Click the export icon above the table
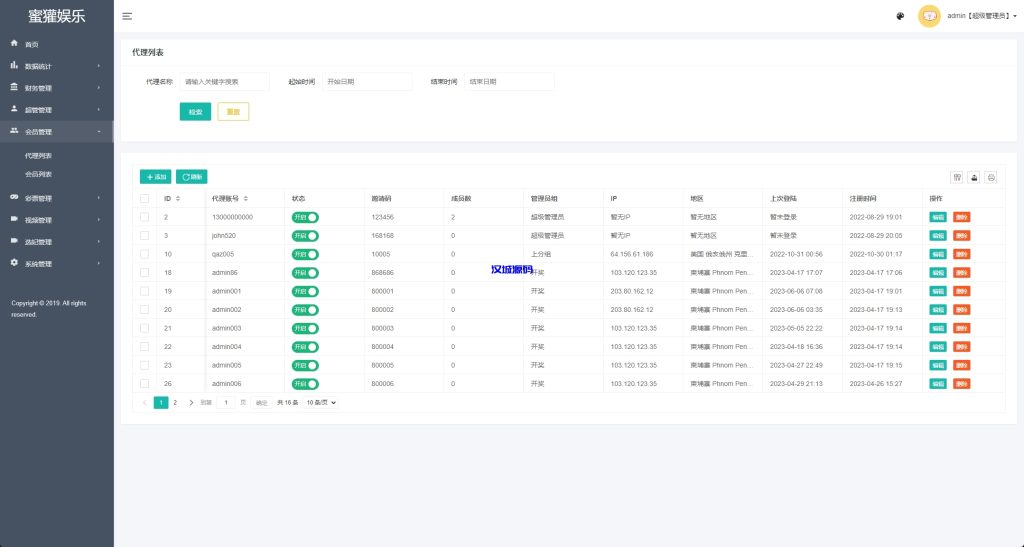Image resolution: width=1024 pixels, height=547 pixels. pos(974,177)
